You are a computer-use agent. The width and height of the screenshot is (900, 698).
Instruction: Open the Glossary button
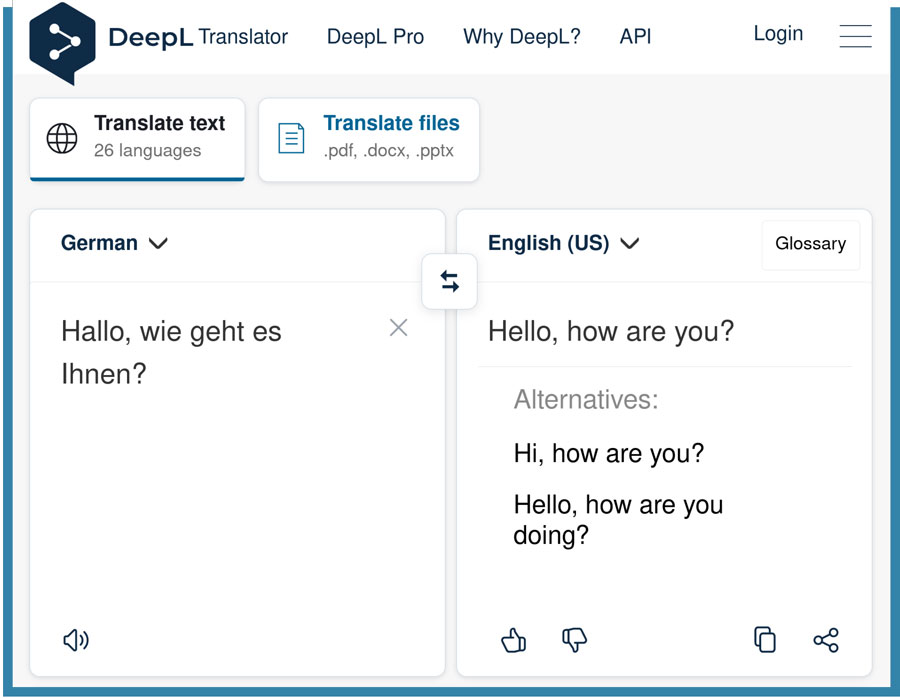pyautogui.click(x=810, y=244)
